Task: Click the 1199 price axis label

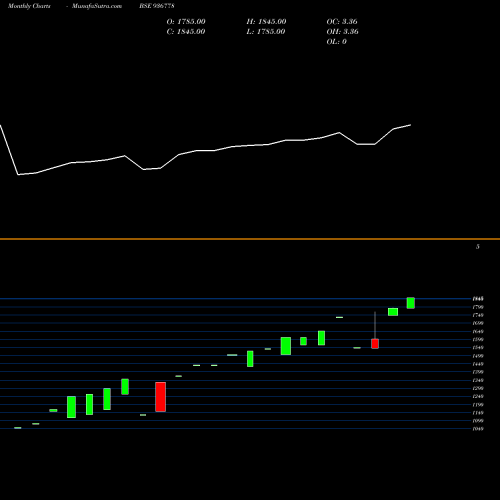Action: 478,404
